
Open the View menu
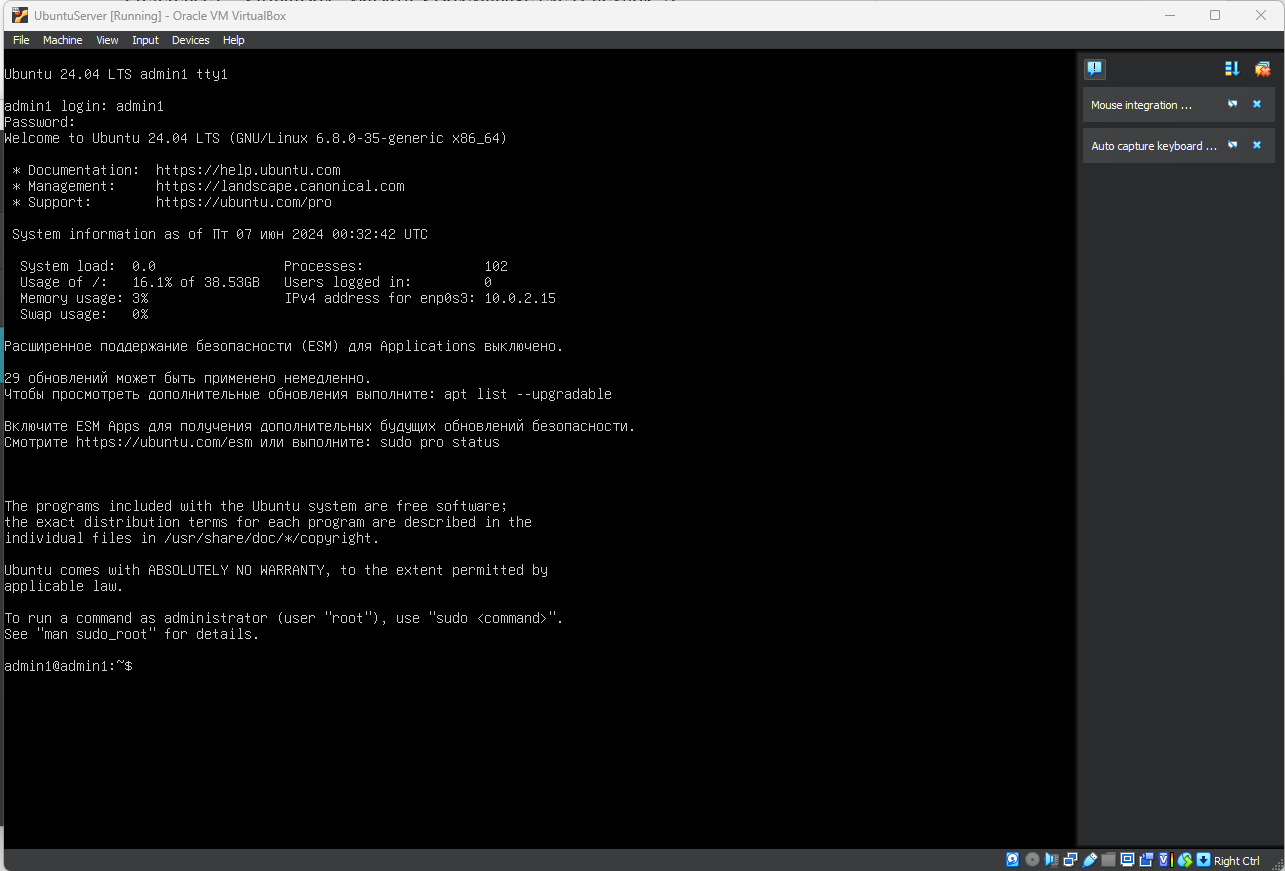point(107,40)
